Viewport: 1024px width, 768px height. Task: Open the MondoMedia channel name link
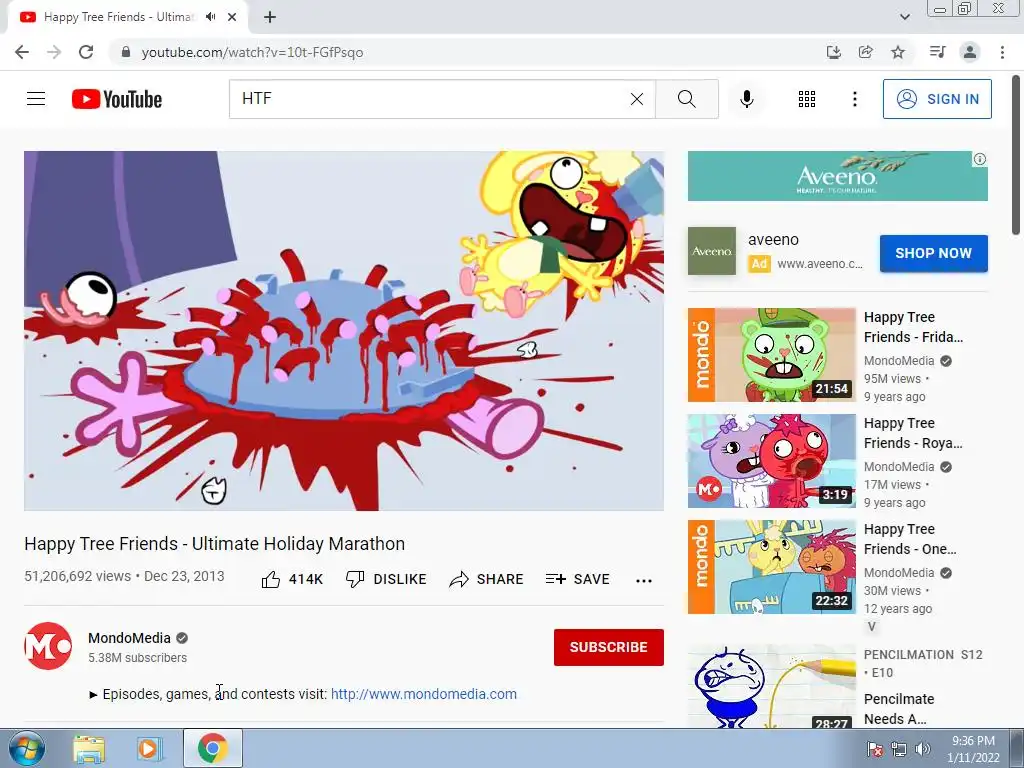coord(129,638)
